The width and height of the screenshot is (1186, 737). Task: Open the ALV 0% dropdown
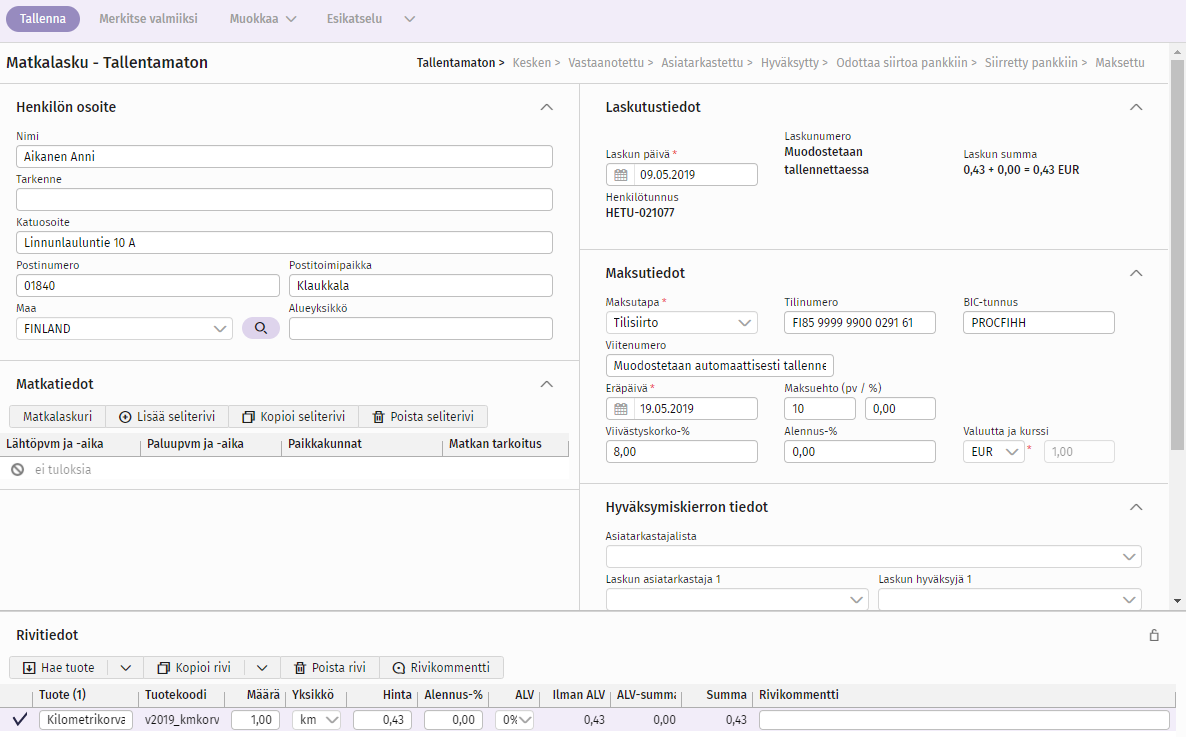pyautogui.click(x=514, y=720)
